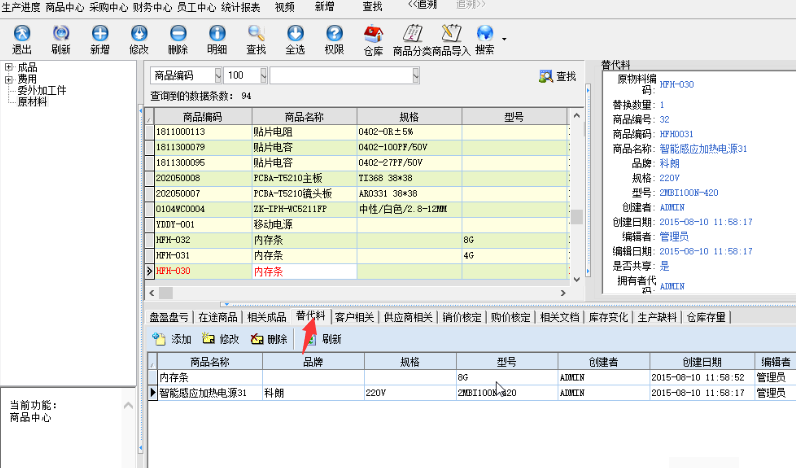Click the 查找 magnifier toolbar icon

point(256,40)
